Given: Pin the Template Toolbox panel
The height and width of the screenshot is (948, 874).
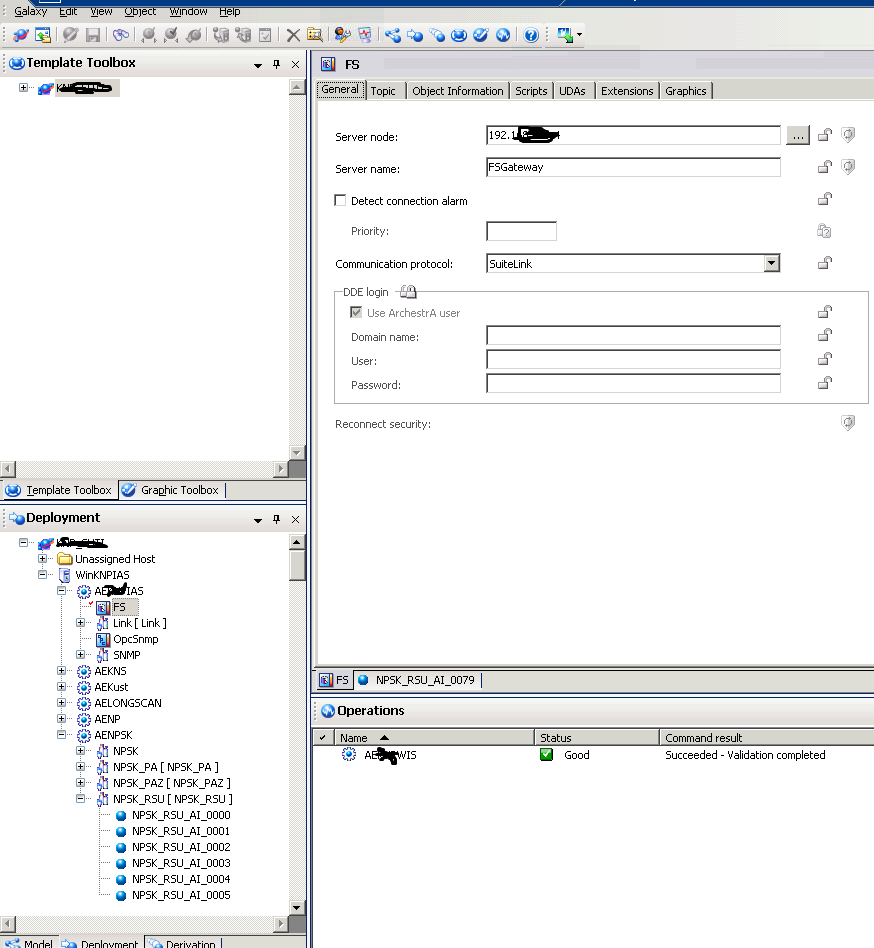Looking at the screenshot, I should coord(277,64).
